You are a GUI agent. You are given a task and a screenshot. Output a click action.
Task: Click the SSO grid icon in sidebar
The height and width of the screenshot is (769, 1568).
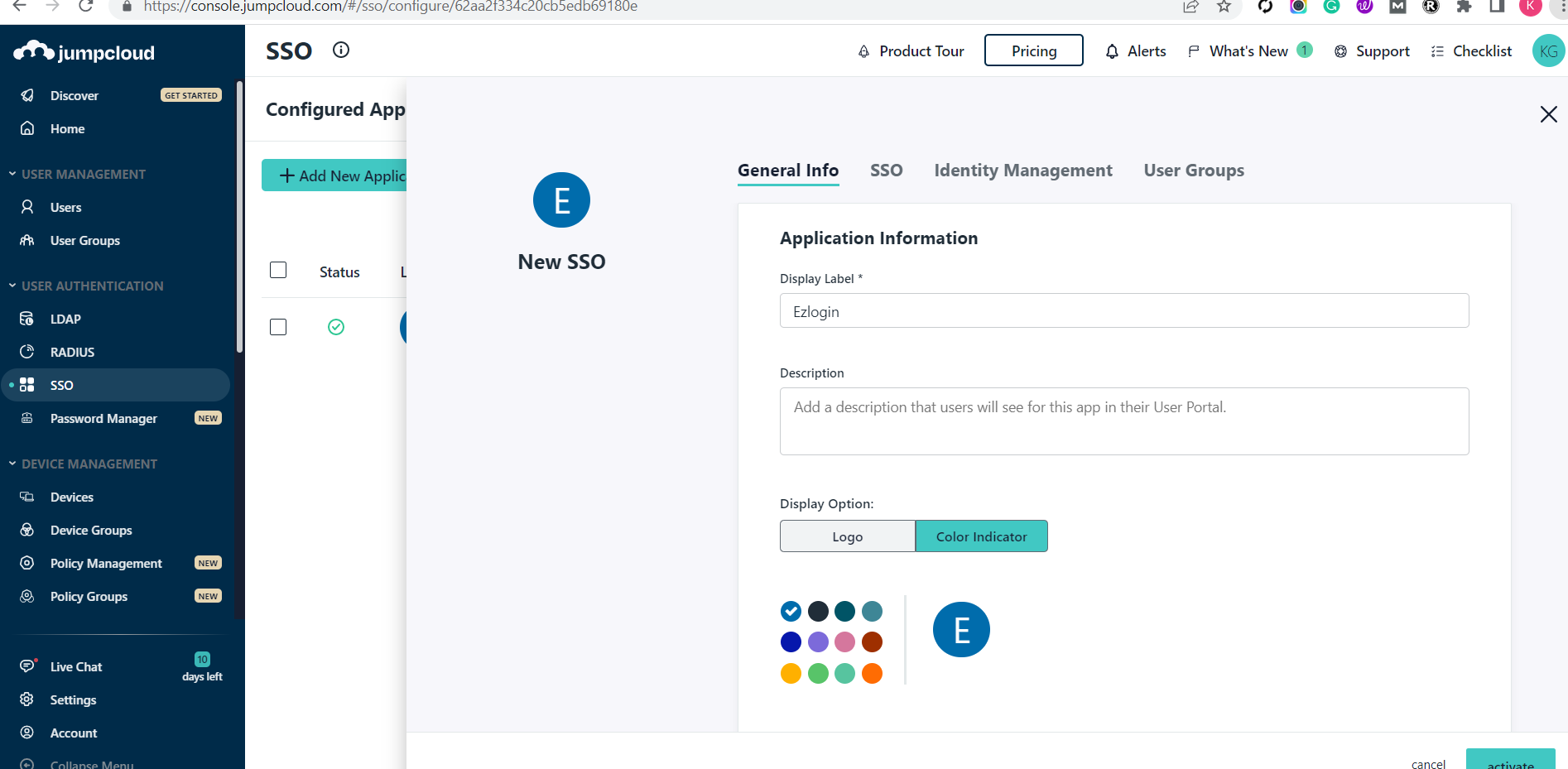27,385
